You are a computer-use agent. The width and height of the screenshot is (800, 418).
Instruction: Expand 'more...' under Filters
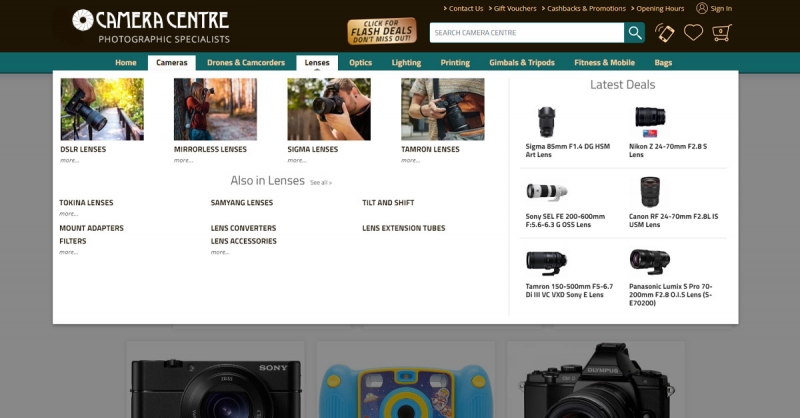69,252
